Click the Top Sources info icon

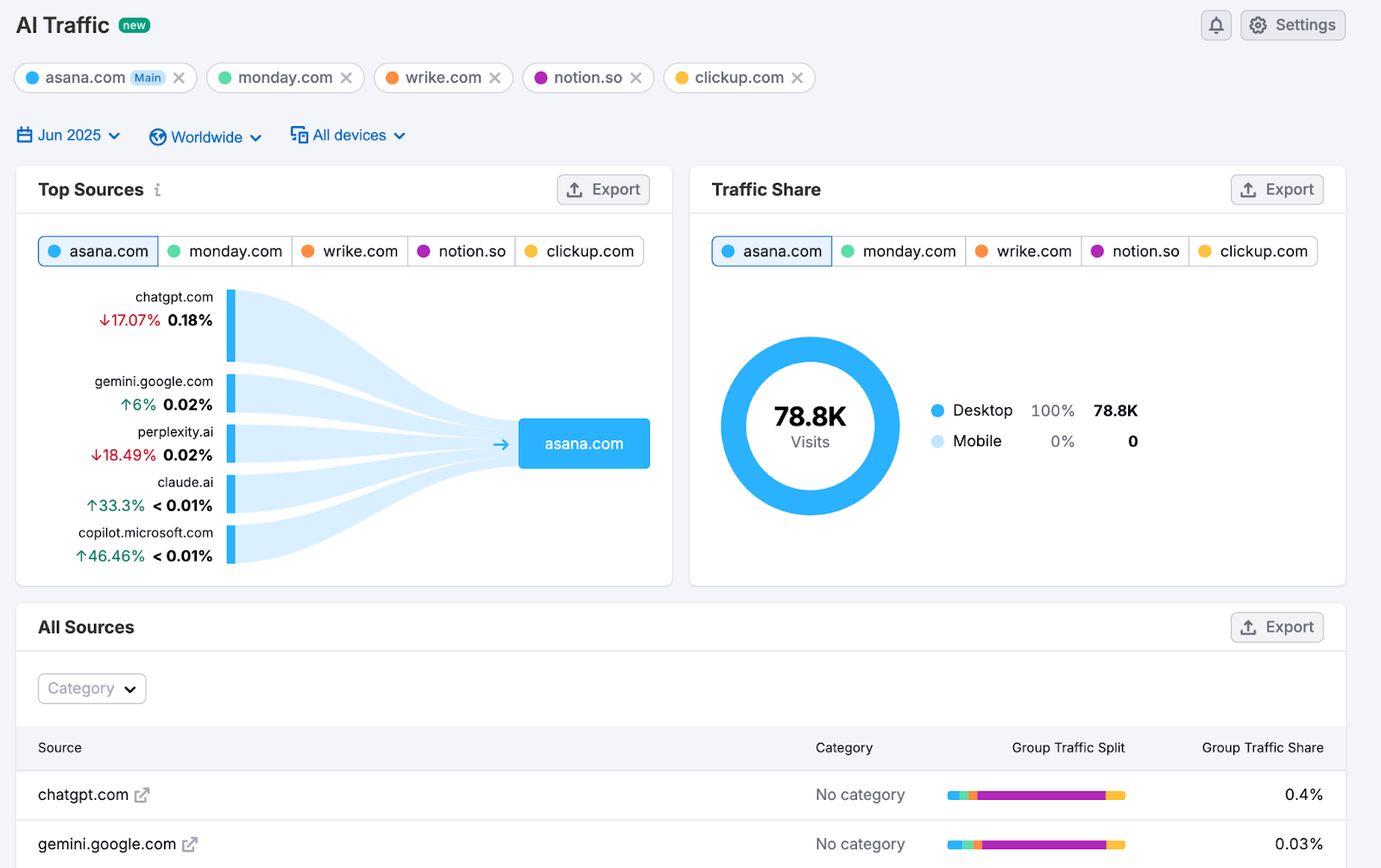tap(158, 190)
